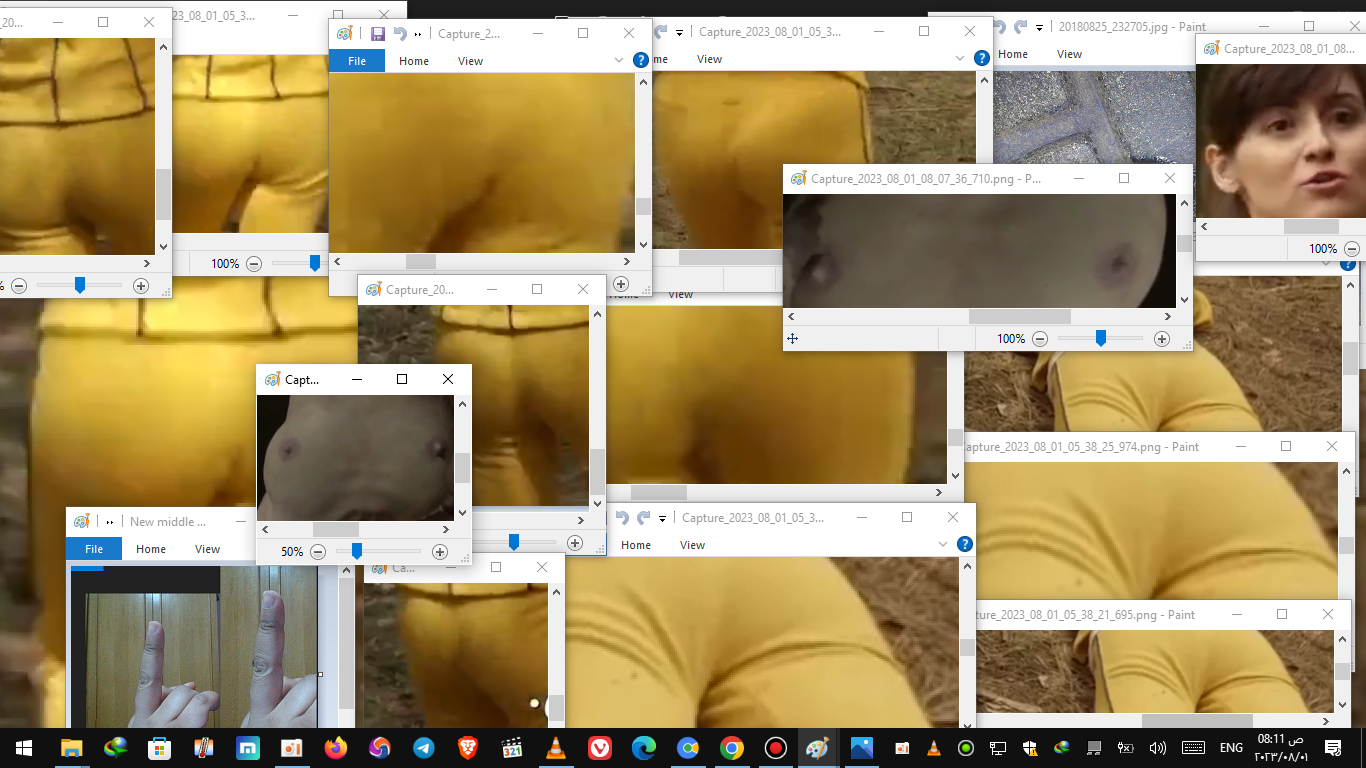This screenshot has width=1366, height=768.
Task: Expand the ribbon chevron beside Capture_2 window's Help
Action: (x=619, y=61)
